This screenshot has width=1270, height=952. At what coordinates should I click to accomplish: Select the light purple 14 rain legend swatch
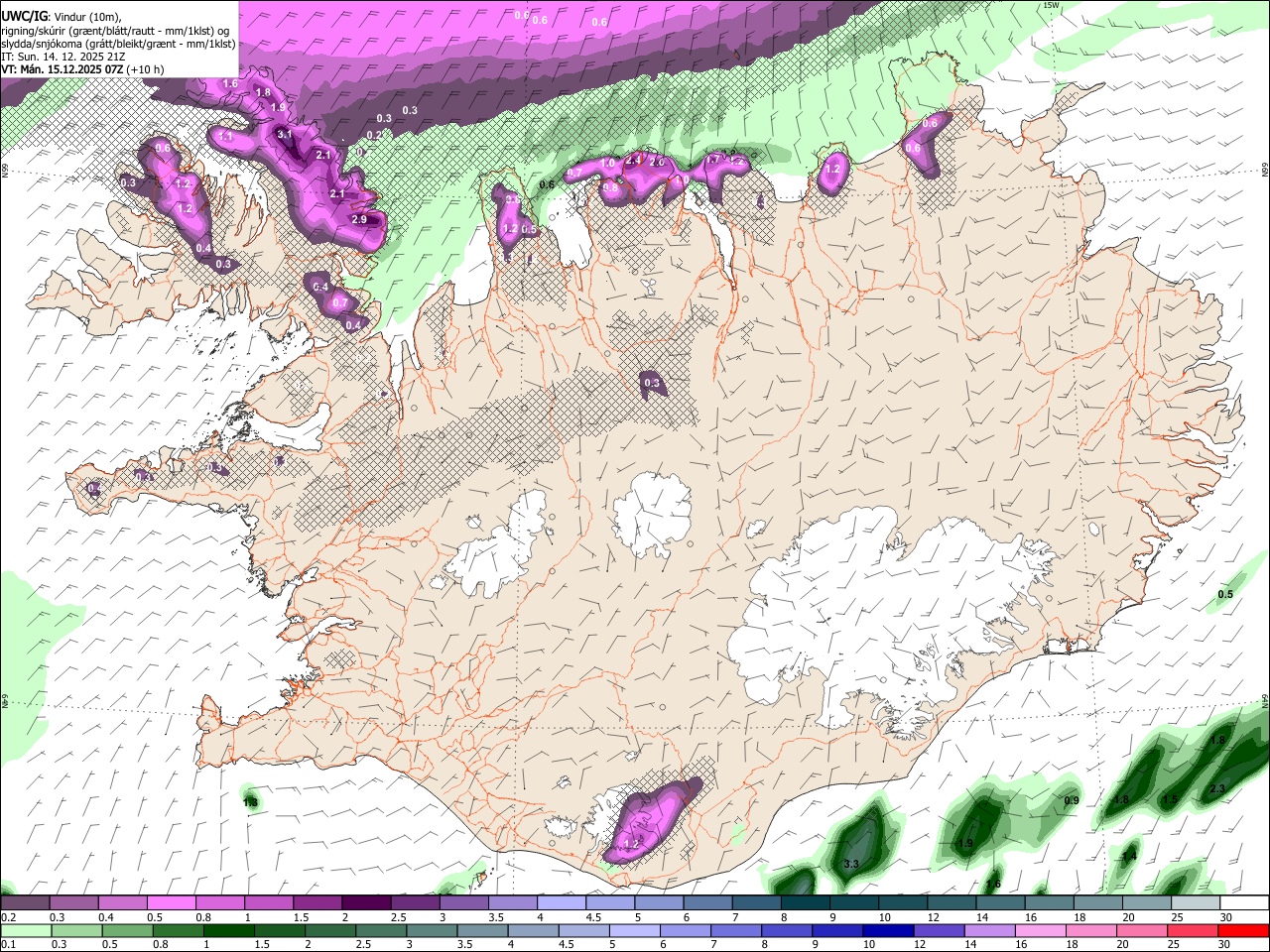click(988, 930)
